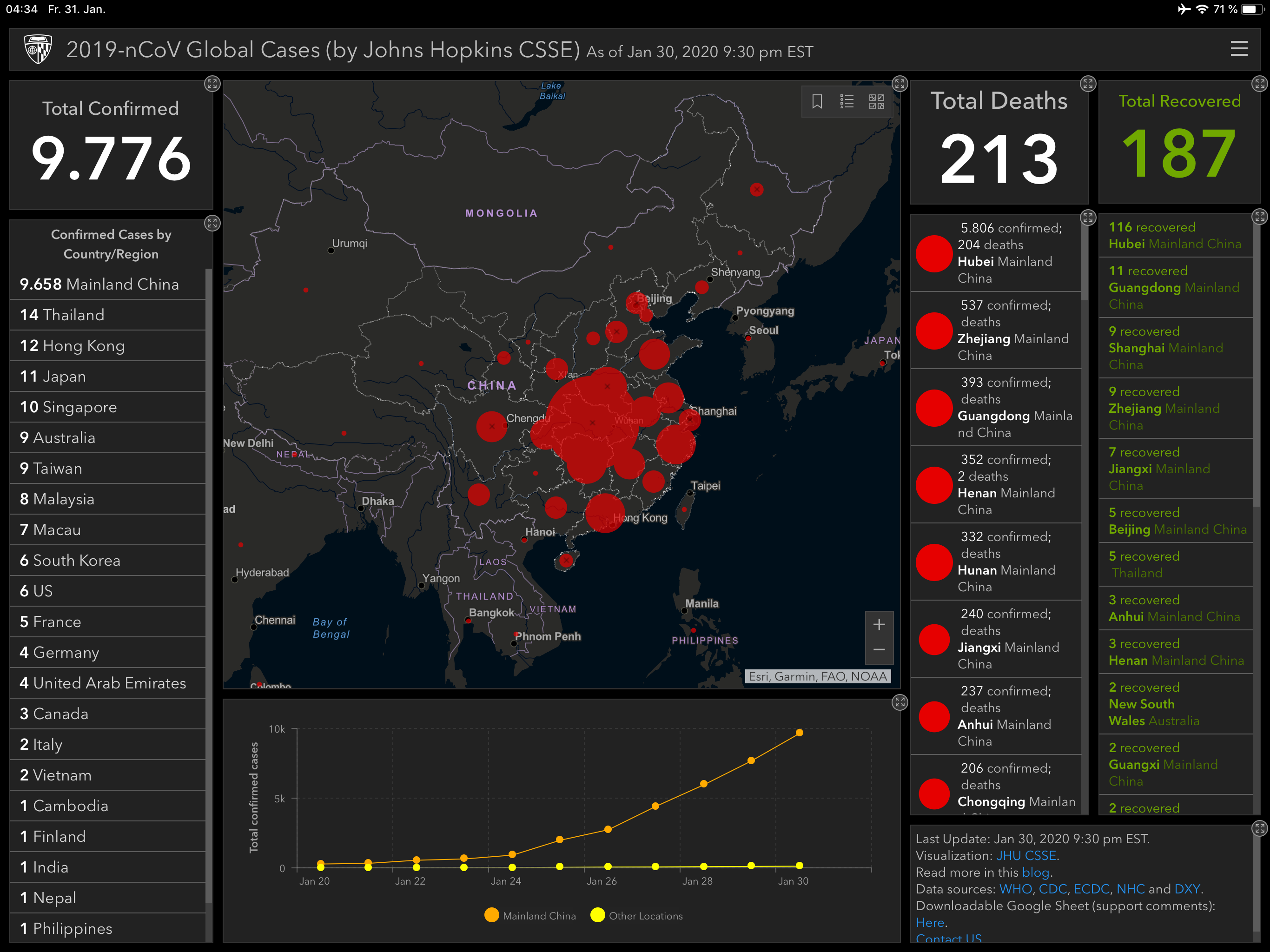Maximize the Total Deaths panel

(1087, 84)
